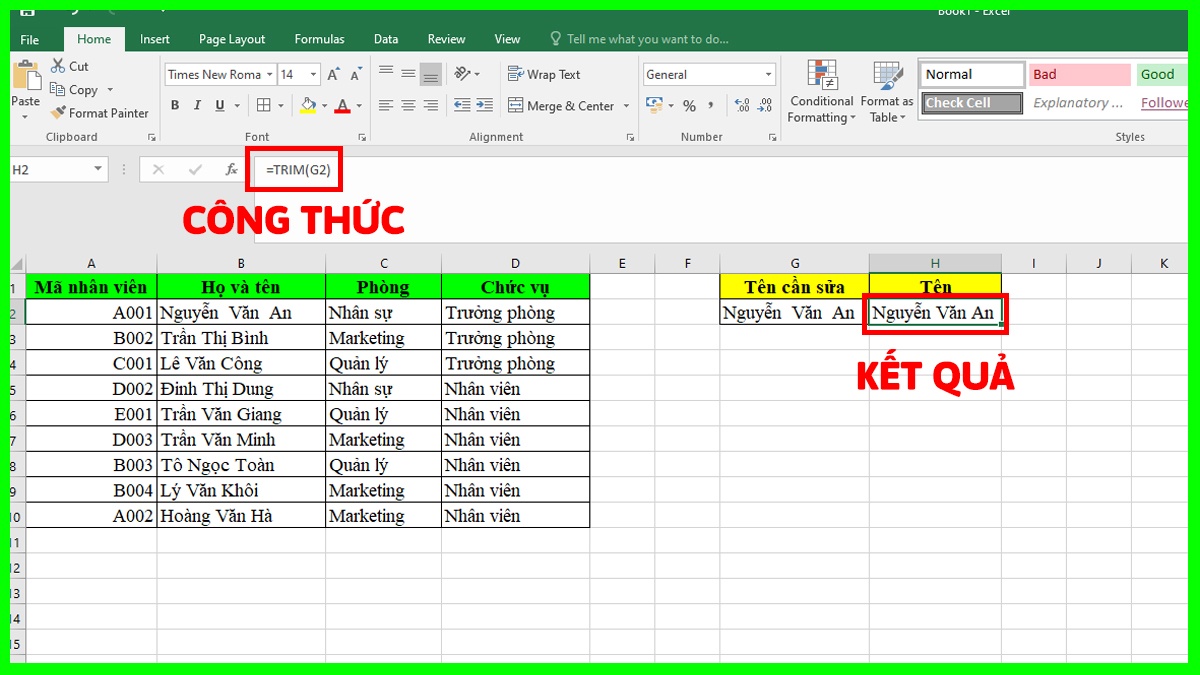
Task: Expand the Font Color arrow
Action: pyautogui.click(x=360, y=105)
